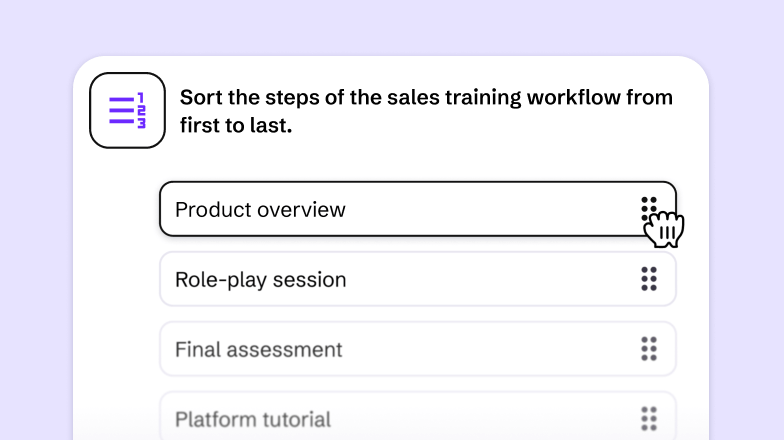Click the "first to last." line of question
Viewport: 784px width, 440px height.
click(x=236, y=127)
